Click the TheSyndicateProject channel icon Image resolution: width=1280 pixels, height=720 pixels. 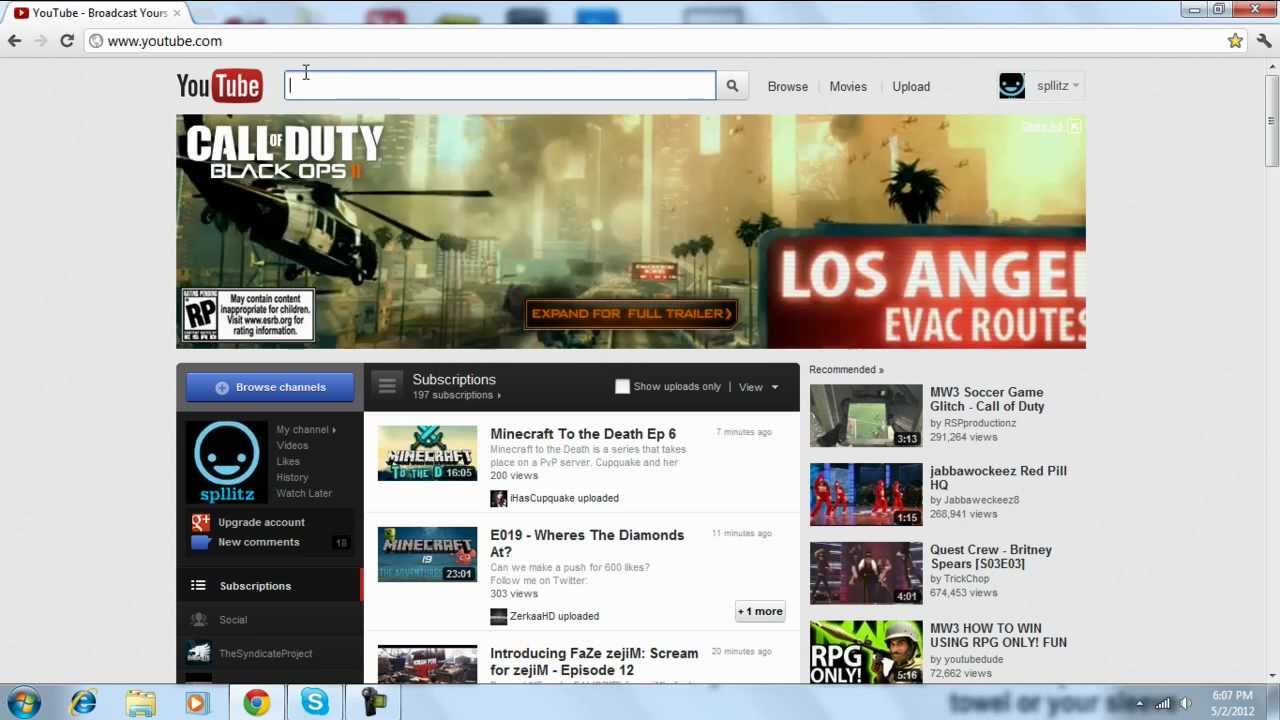[x=199, y=653]
